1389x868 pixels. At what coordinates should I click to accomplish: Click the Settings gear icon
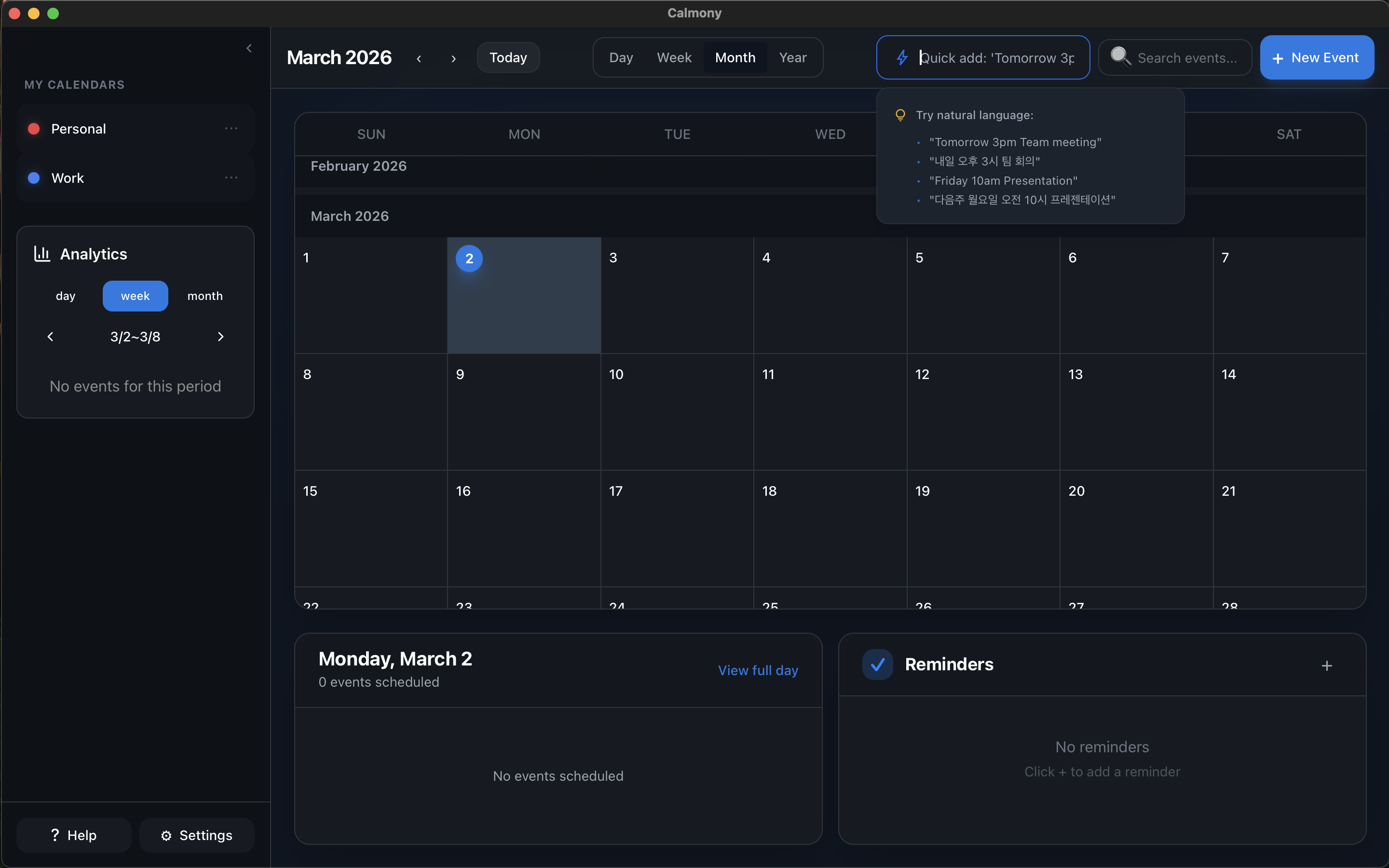click(166, 835)
